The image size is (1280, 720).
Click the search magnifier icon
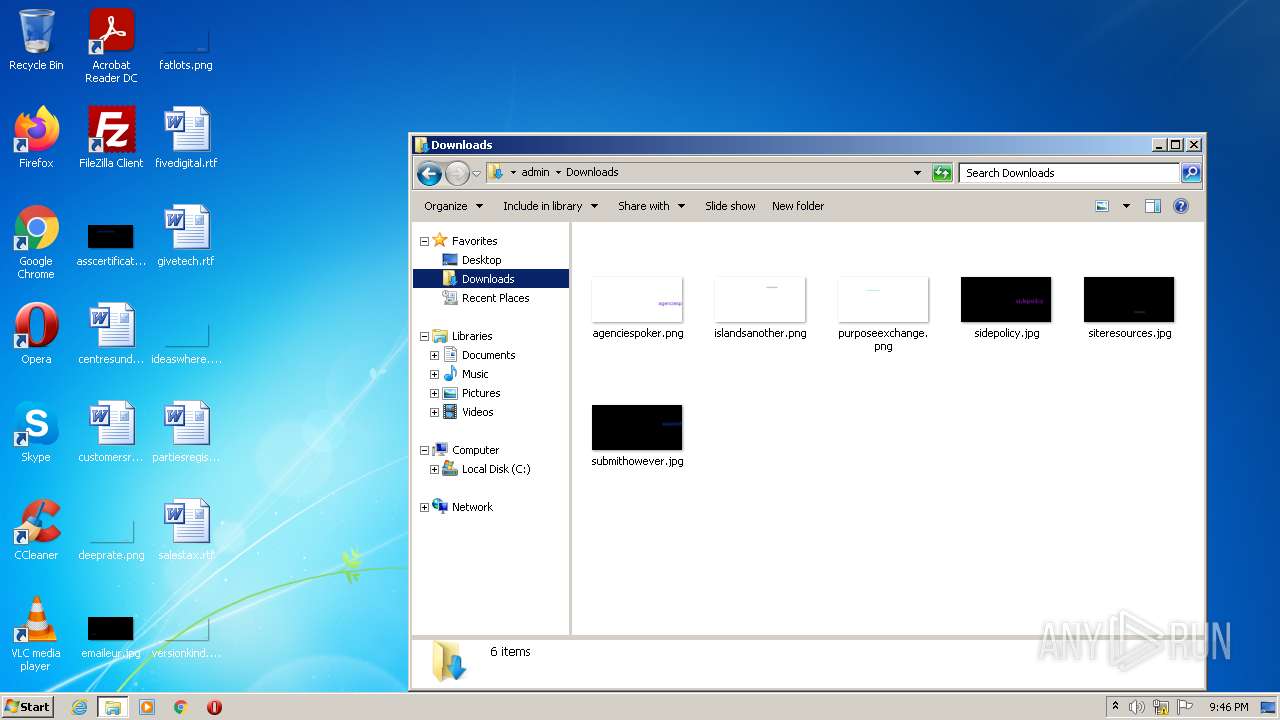(x=1190, y=173)
